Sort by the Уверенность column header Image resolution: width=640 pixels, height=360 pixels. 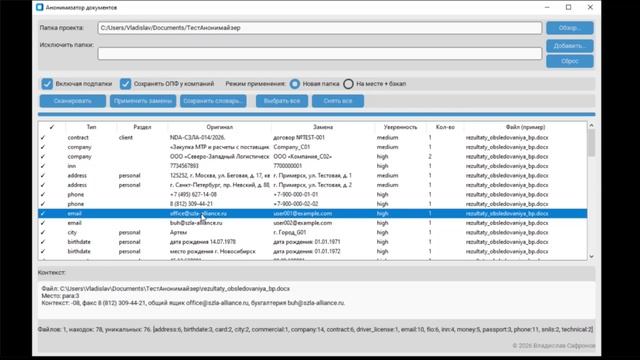tap(400, 127)
